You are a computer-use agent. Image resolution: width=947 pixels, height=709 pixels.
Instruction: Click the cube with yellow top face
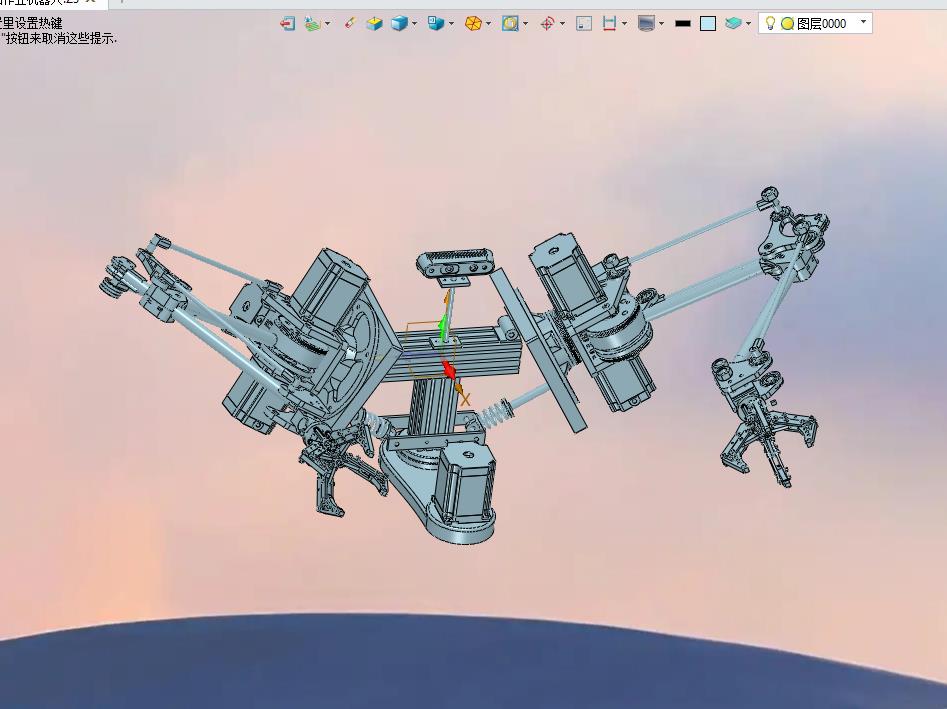pyautogui.click(x=374, y=24)
